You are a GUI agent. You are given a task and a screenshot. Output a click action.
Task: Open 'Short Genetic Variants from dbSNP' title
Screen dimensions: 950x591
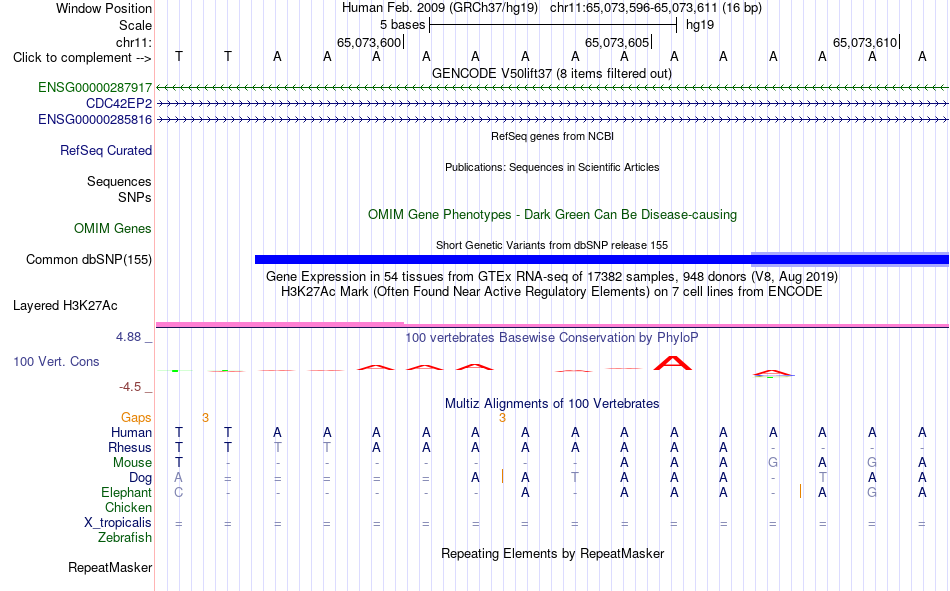click(552, 245)
